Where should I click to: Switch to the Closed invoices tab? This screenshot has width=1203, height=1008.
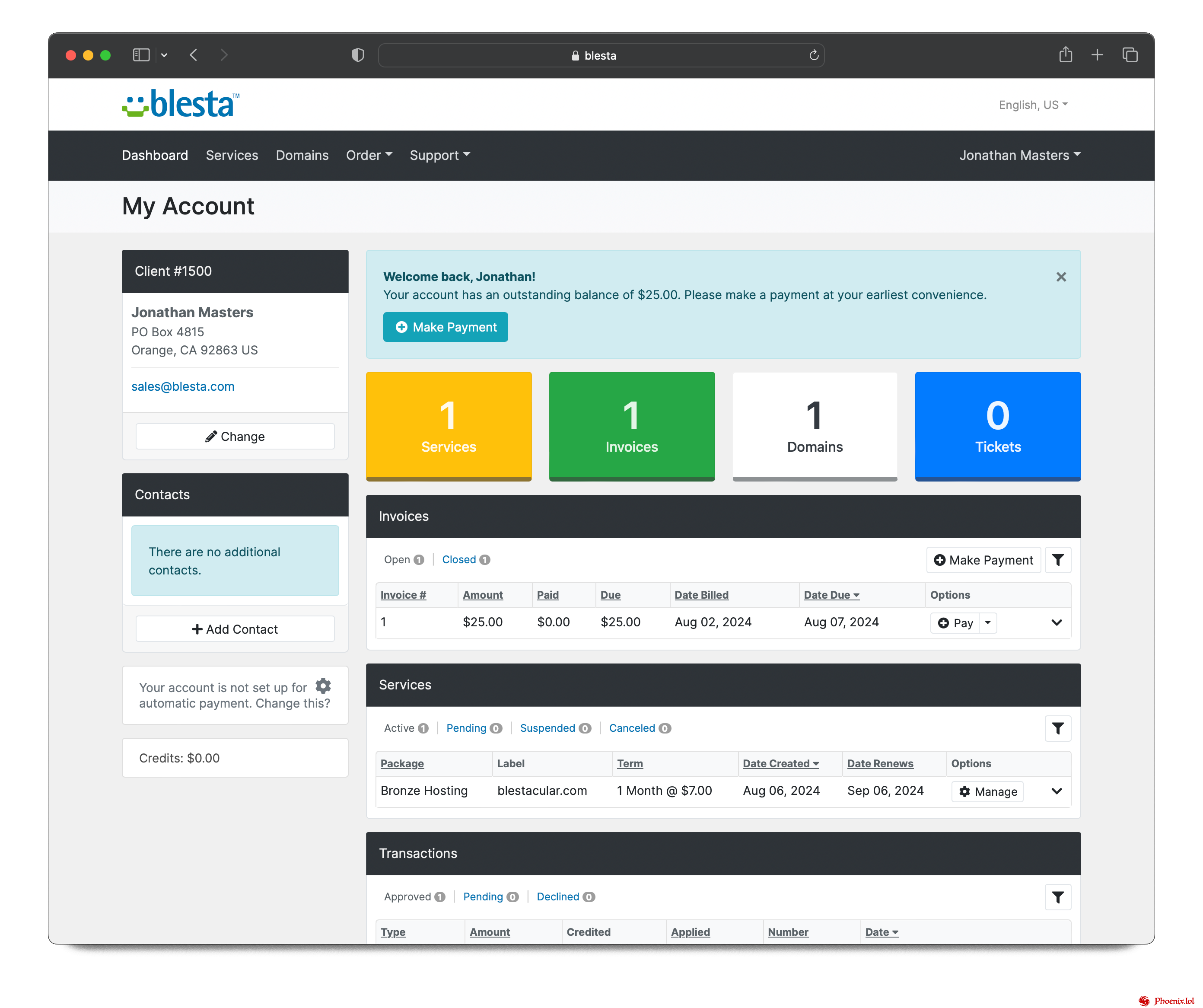click(x=459, y=559)
